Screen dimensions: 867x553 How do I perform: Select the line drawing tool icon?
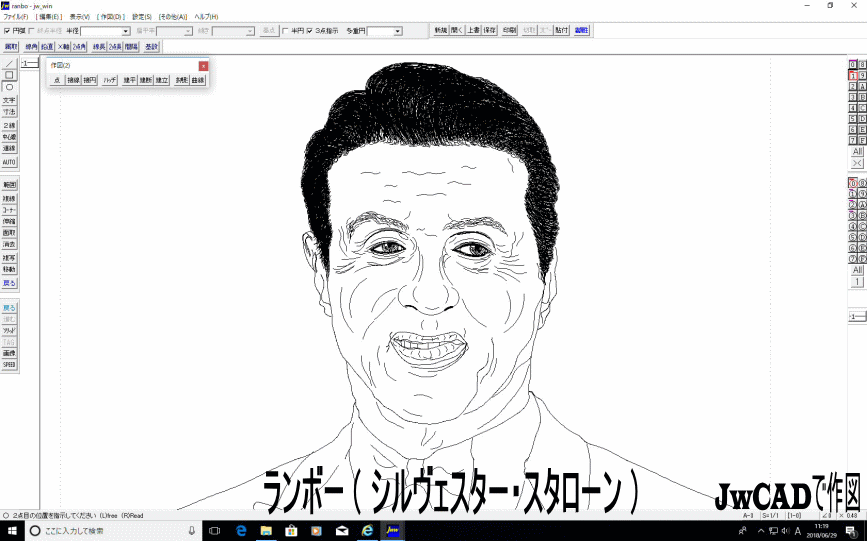(x=9, y=64)
